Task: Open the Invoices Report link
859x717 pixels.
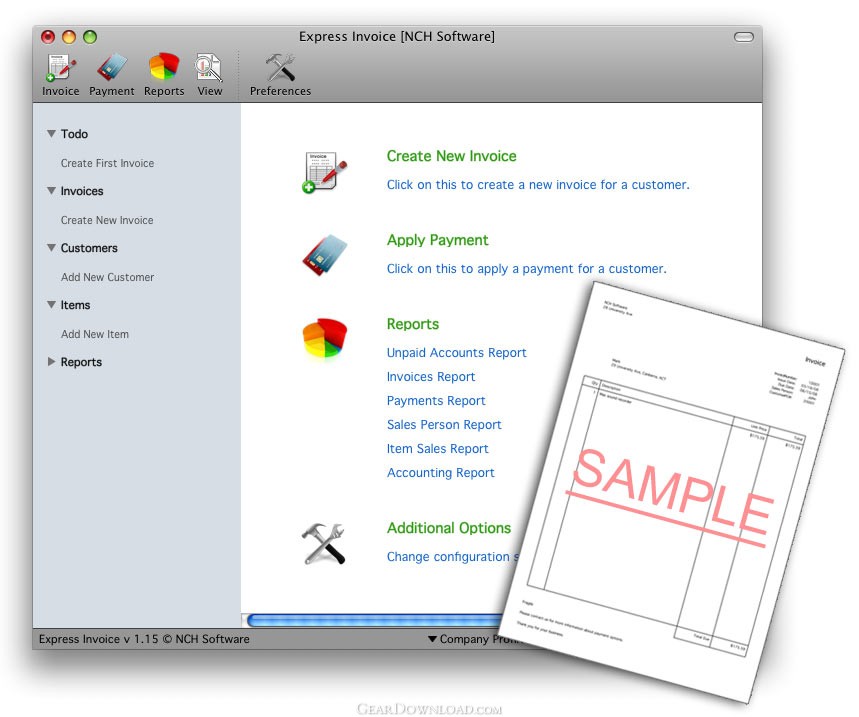Action: coord(431,377)
